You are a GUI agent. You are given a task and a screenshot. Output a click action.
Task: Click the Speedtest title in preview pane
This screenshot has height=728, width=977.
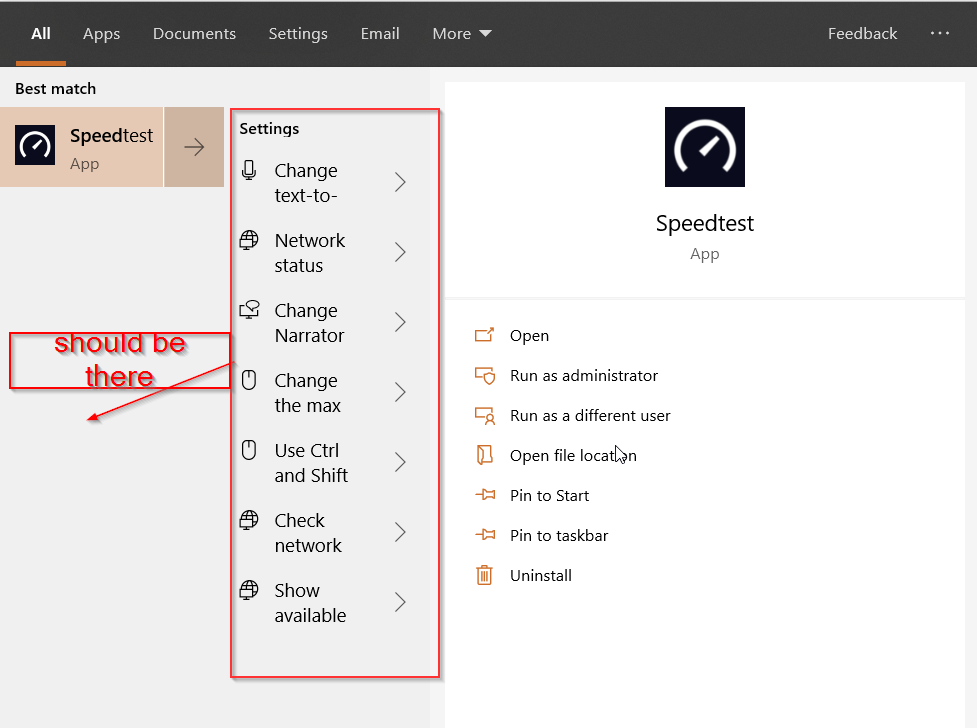(x=705, y=223)
